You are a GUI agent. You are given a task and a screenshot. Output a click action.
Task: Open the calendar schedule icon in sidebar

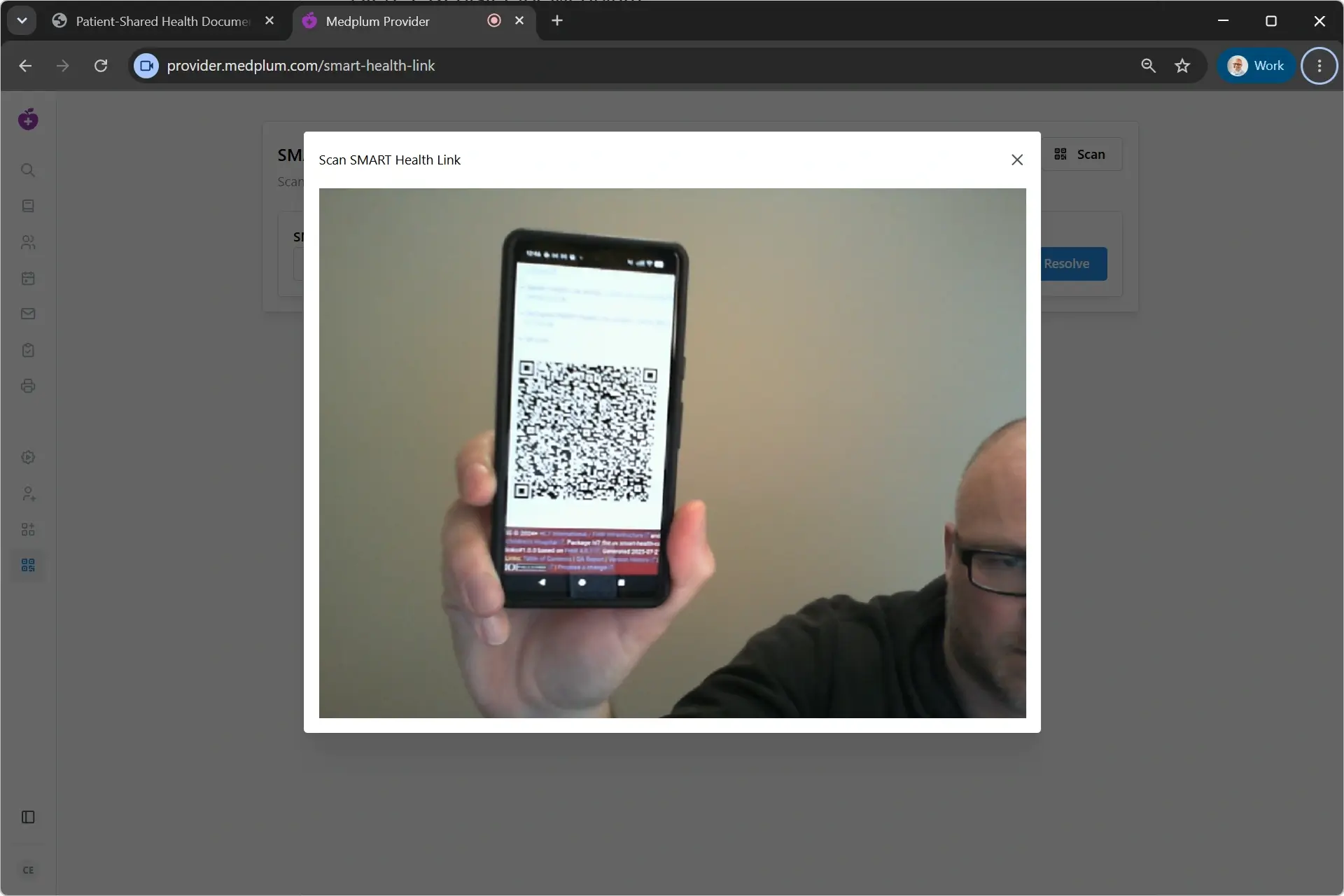28,278
